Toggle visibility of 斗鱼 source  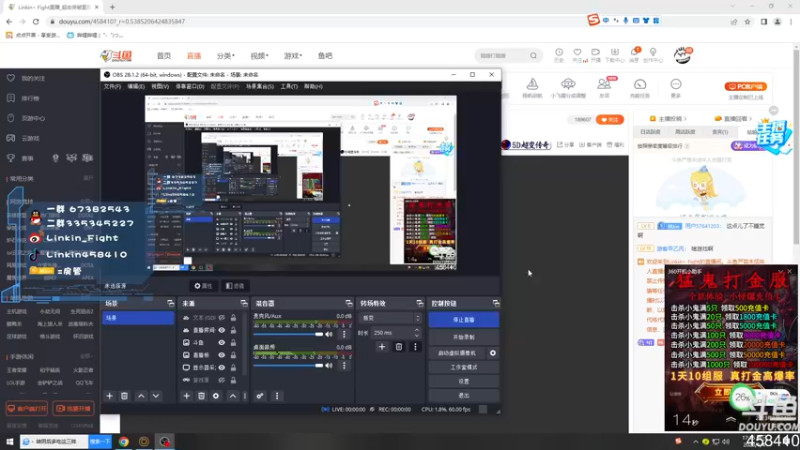click(x=221, y=343)
